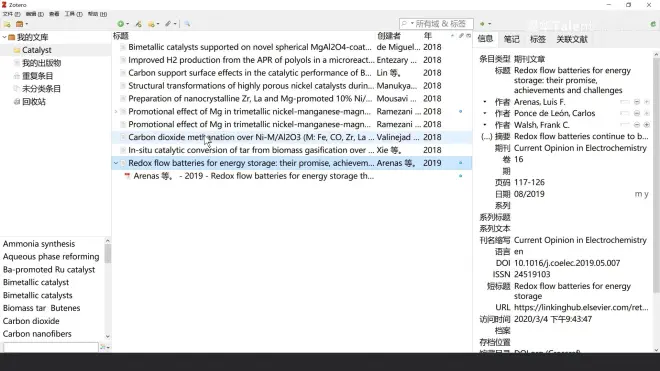Expand the 摘要 abstract field
The height and width of the screenshot is (371, 660).
[x=486, y=137]
